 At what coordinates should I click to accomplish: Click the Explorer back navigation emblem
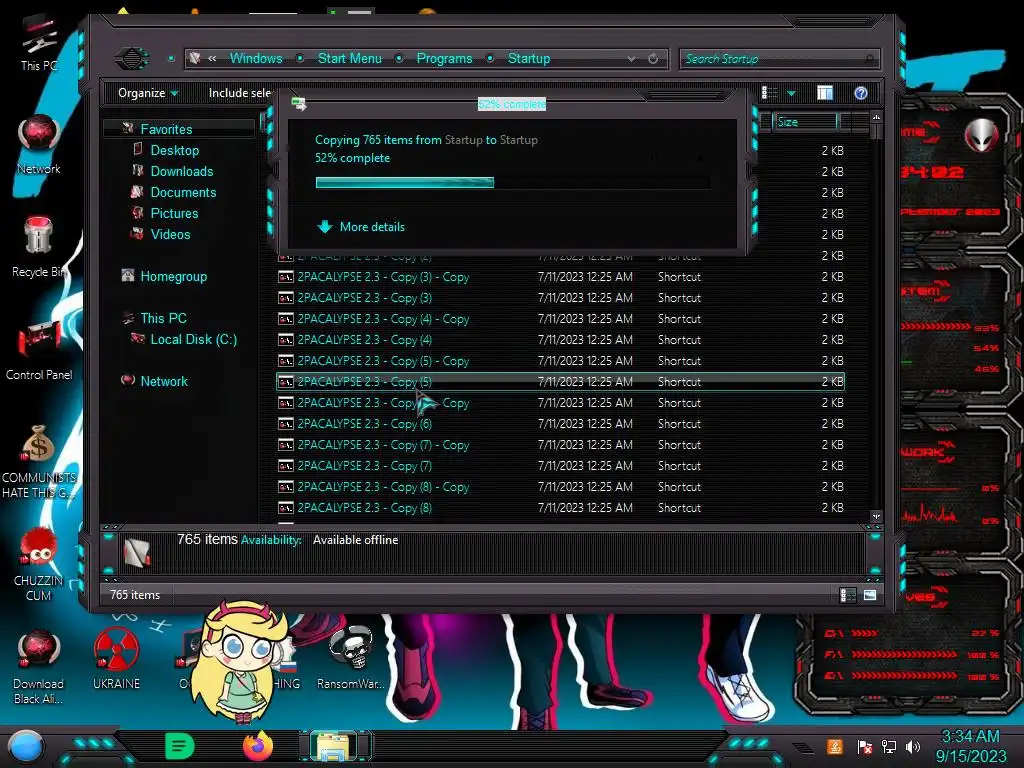(131, 59)
